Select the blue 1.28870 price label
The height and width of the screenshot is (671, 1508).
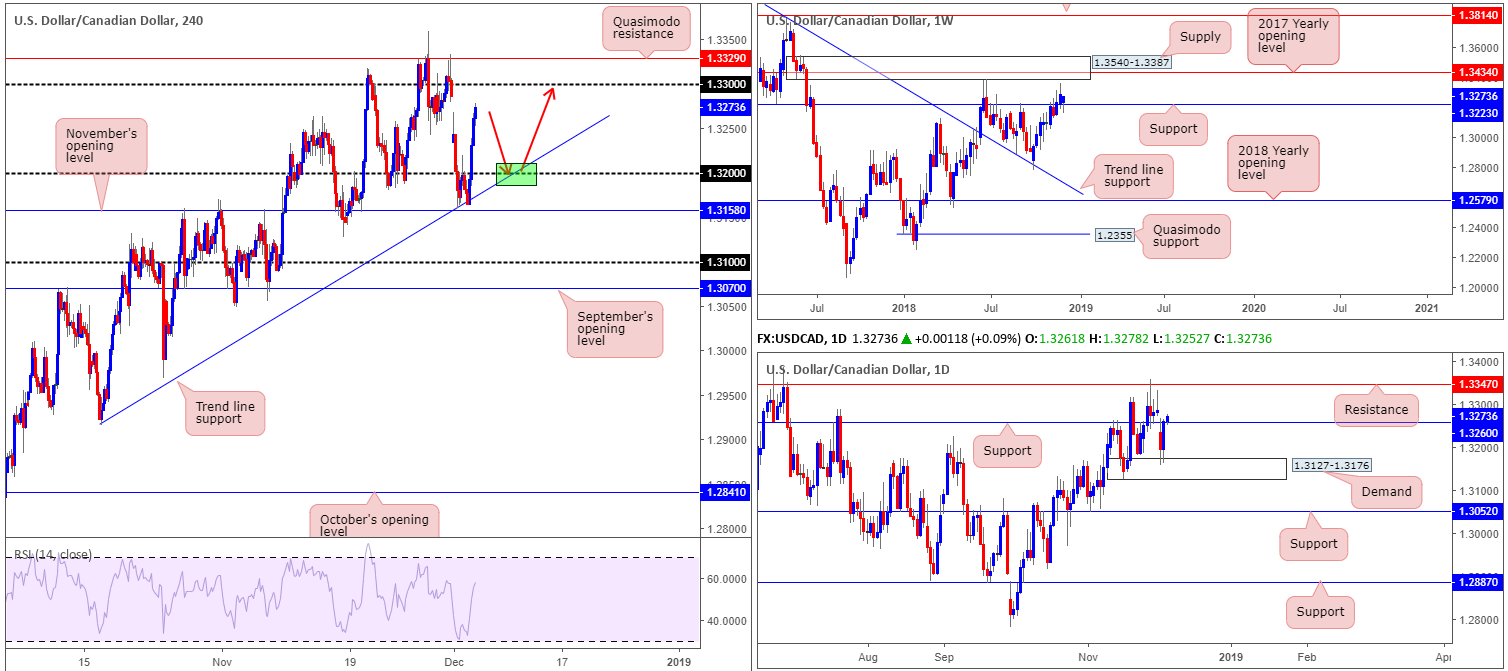pyautogui.click(x=1478, y=581)
